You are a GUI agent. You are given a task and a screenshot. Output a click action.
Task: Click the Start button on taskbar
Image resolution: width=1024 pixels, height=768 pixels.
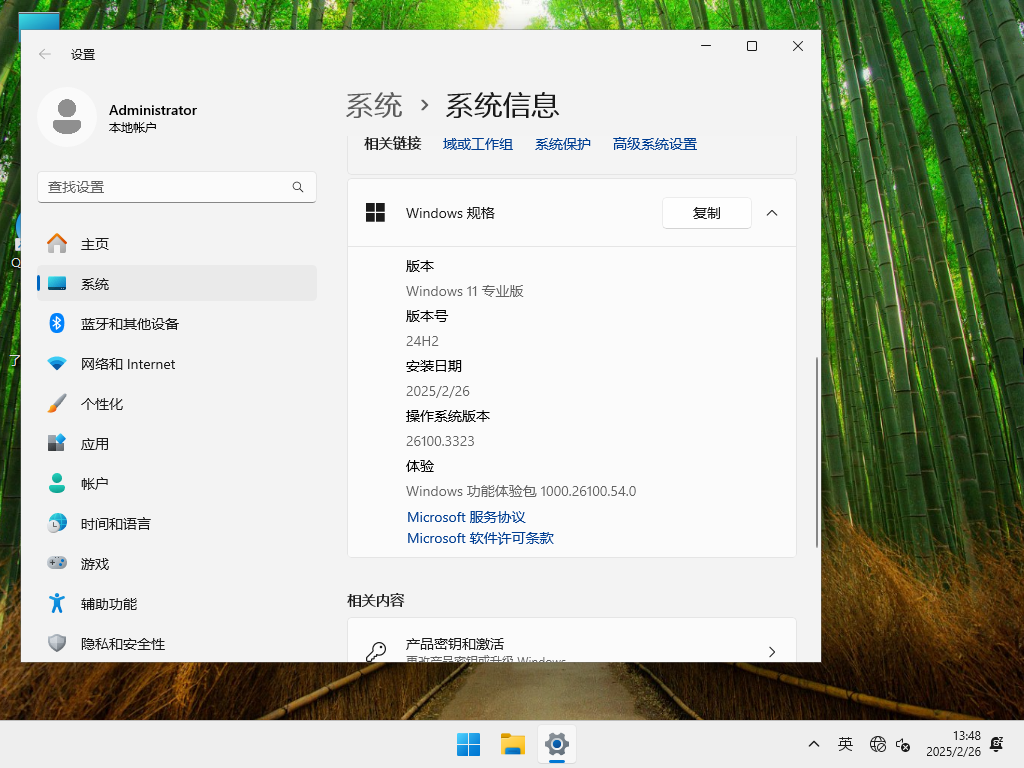pyautogui.click(x=468, y=744)
